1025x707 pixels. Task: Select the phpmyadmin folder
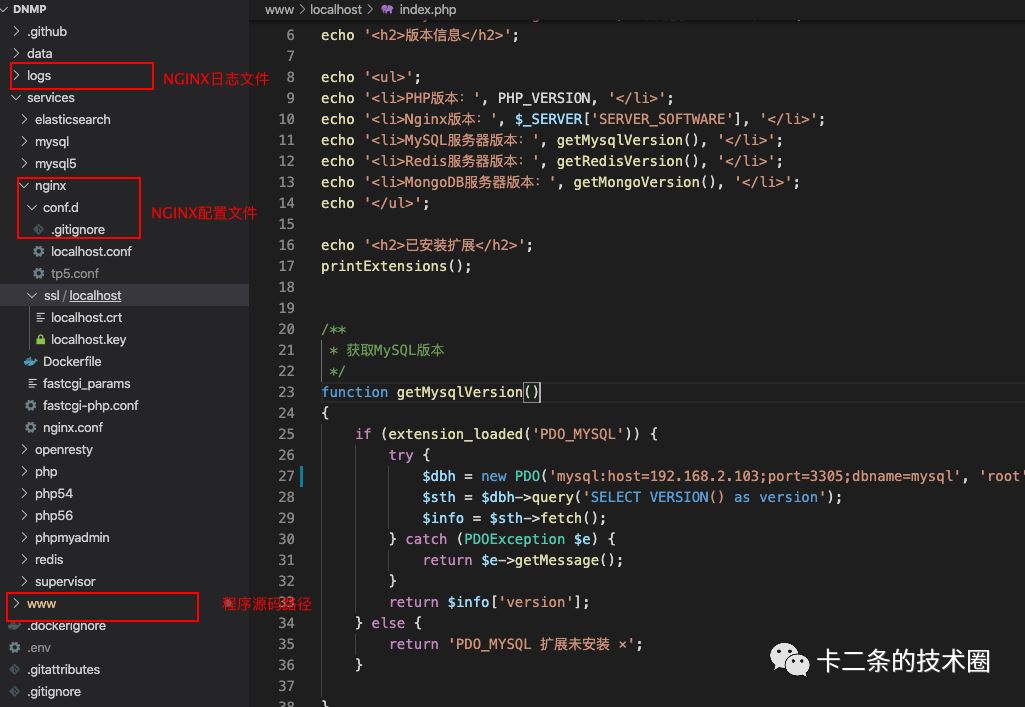point(72,538)
